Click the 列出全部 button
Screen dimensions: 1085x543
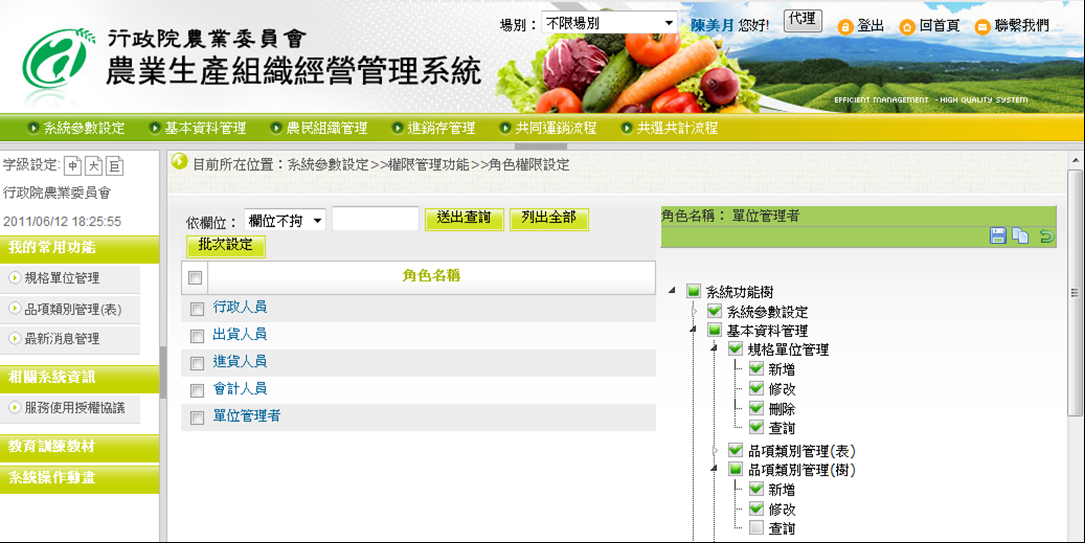point(549,219)
